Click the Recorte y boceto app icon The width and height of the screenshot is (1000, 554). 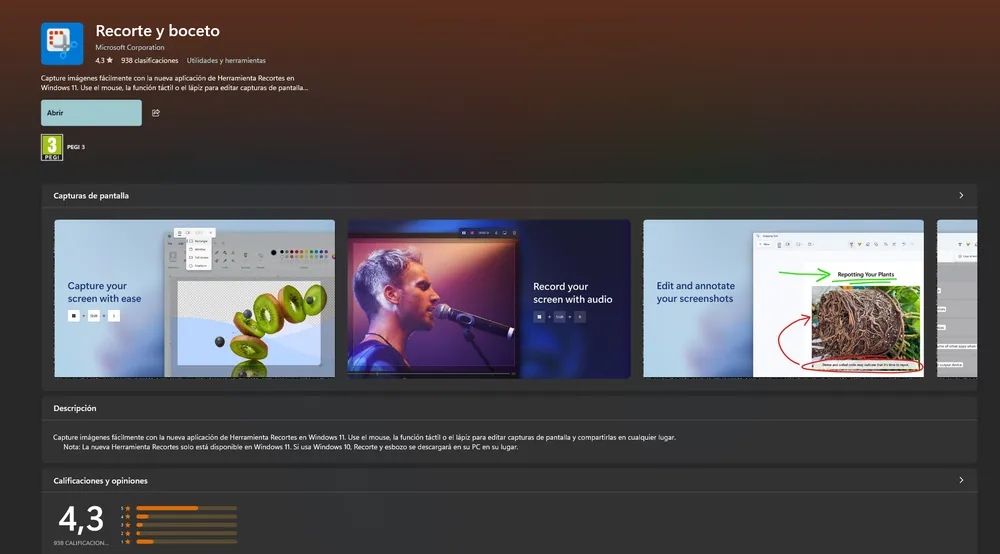click(x=62, y=43)
